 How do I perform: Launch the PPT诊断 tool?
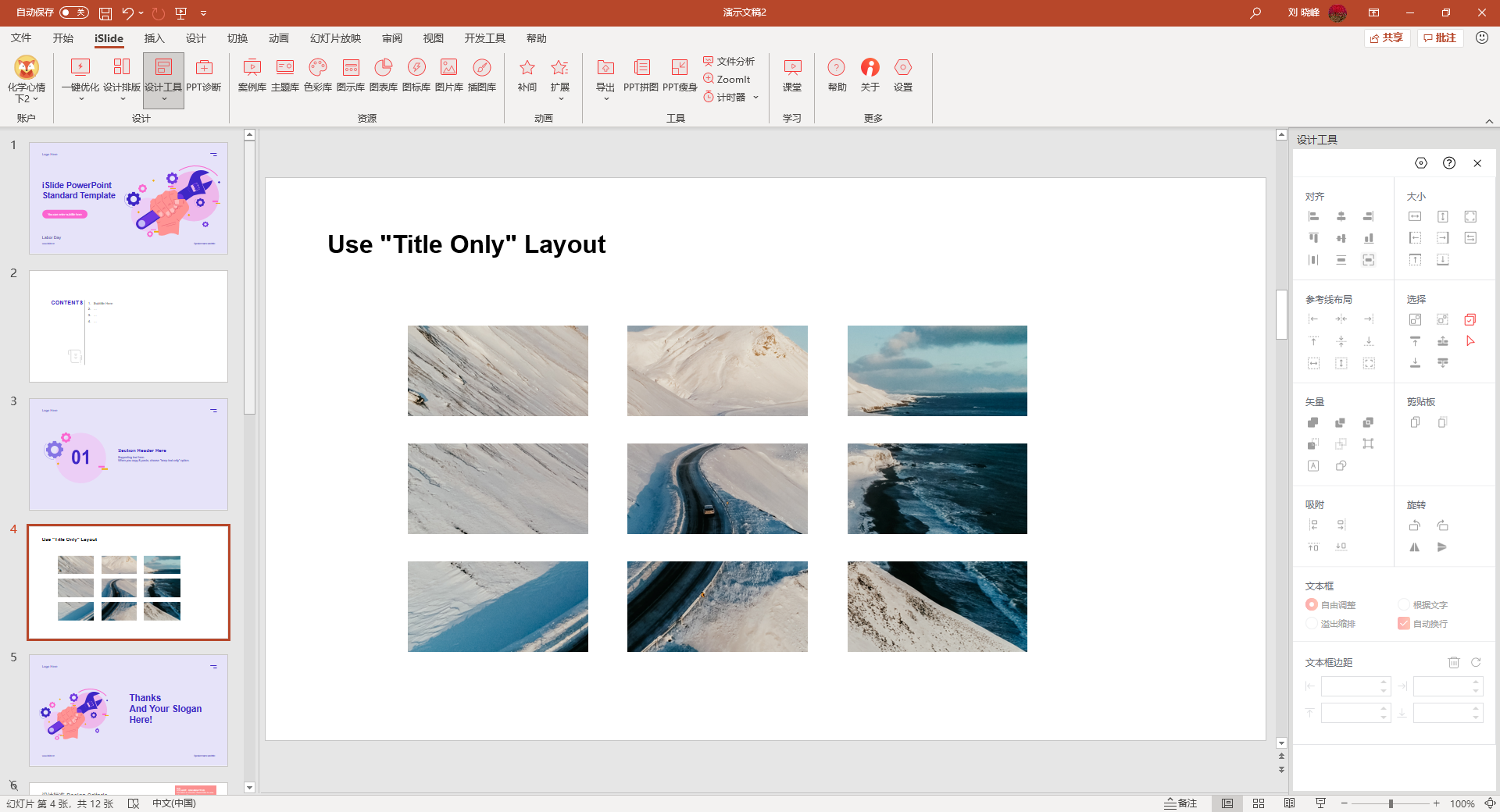tap(204, 76)
